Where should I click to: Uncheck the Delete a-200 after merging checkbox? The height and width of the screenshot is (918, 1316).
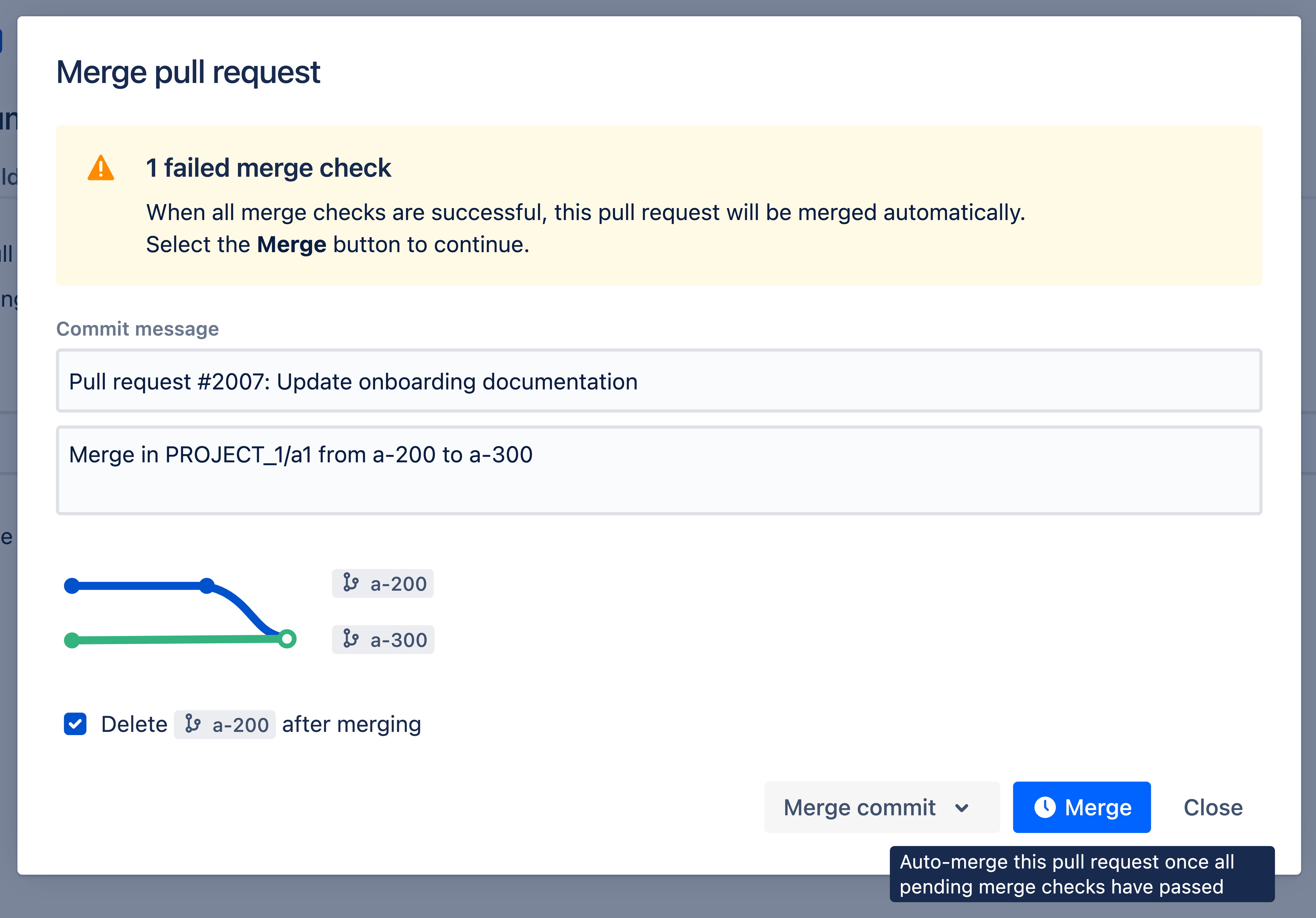click(75, 724)
